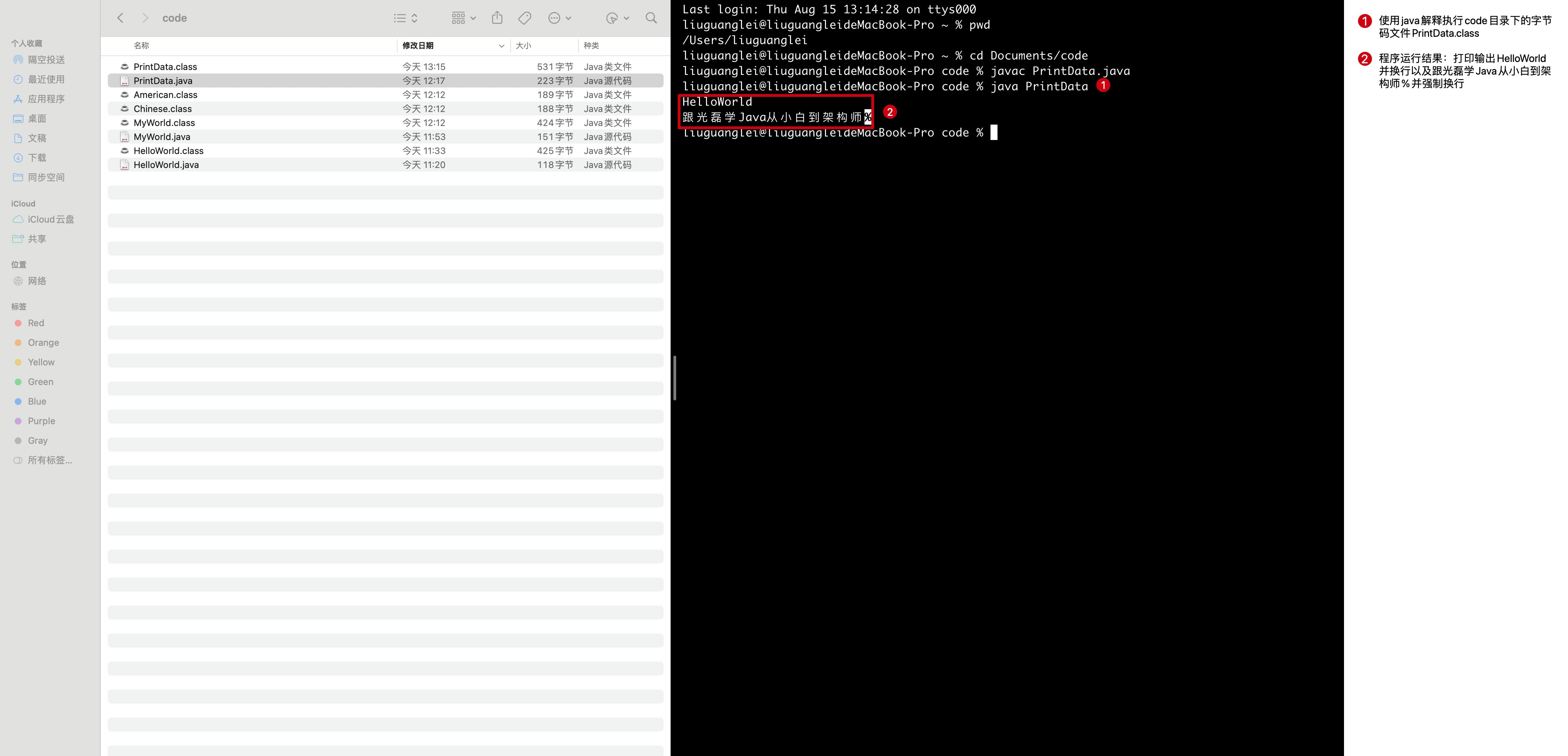Viewport: 1568px width, 756px height.
Task: Open the list view switcher dropdown
Action: pos(405,18)
